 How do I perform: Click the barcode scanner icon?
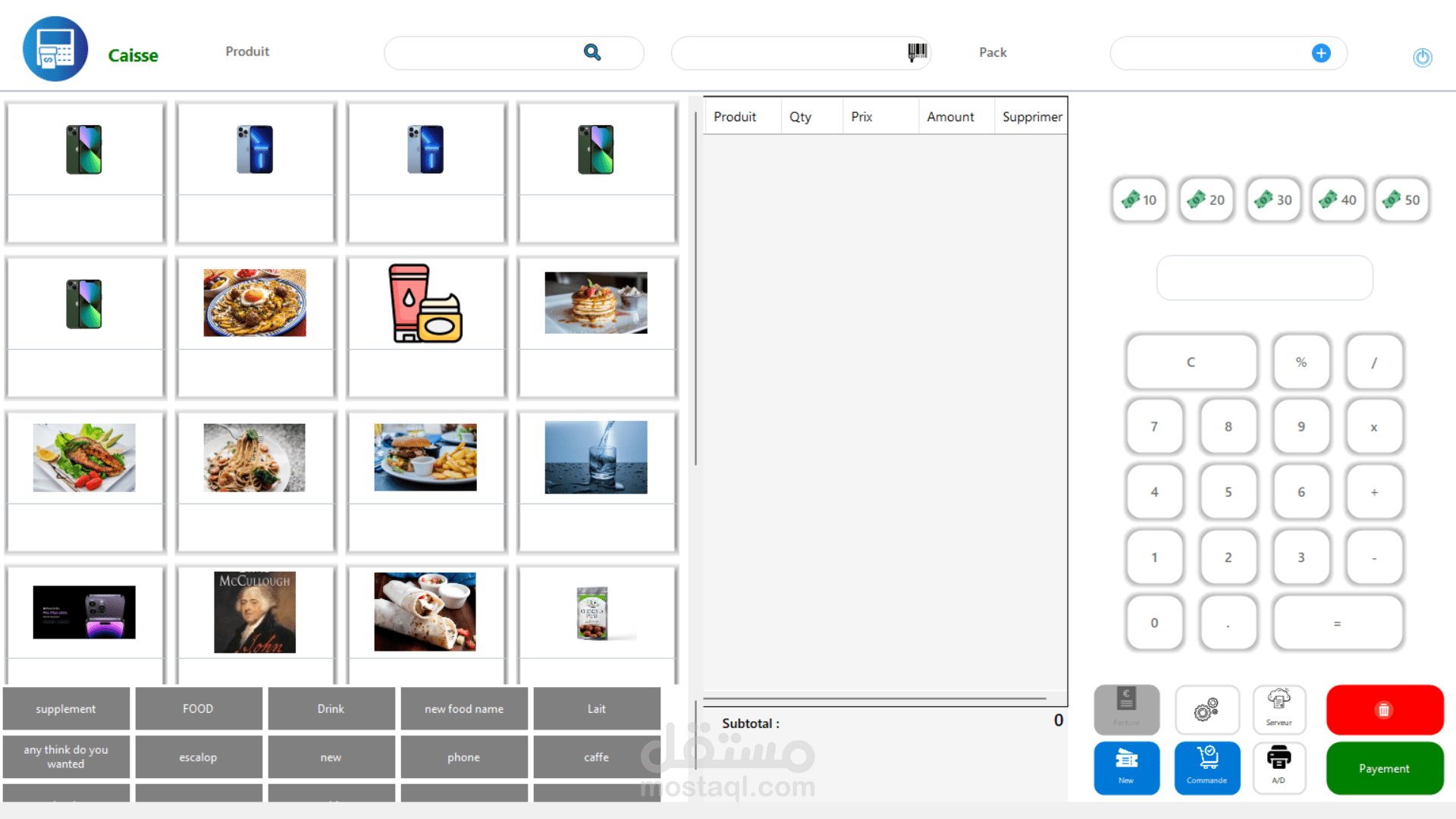tap(917, 52)
